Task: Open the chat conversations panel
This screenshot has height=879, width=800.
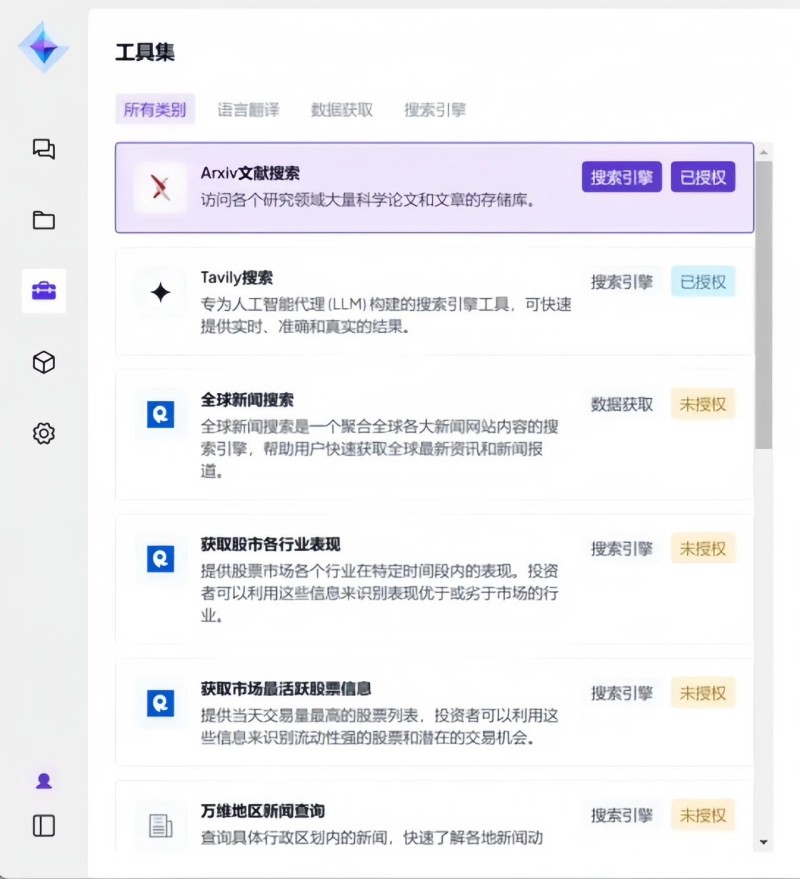Action: pos(43,149)
